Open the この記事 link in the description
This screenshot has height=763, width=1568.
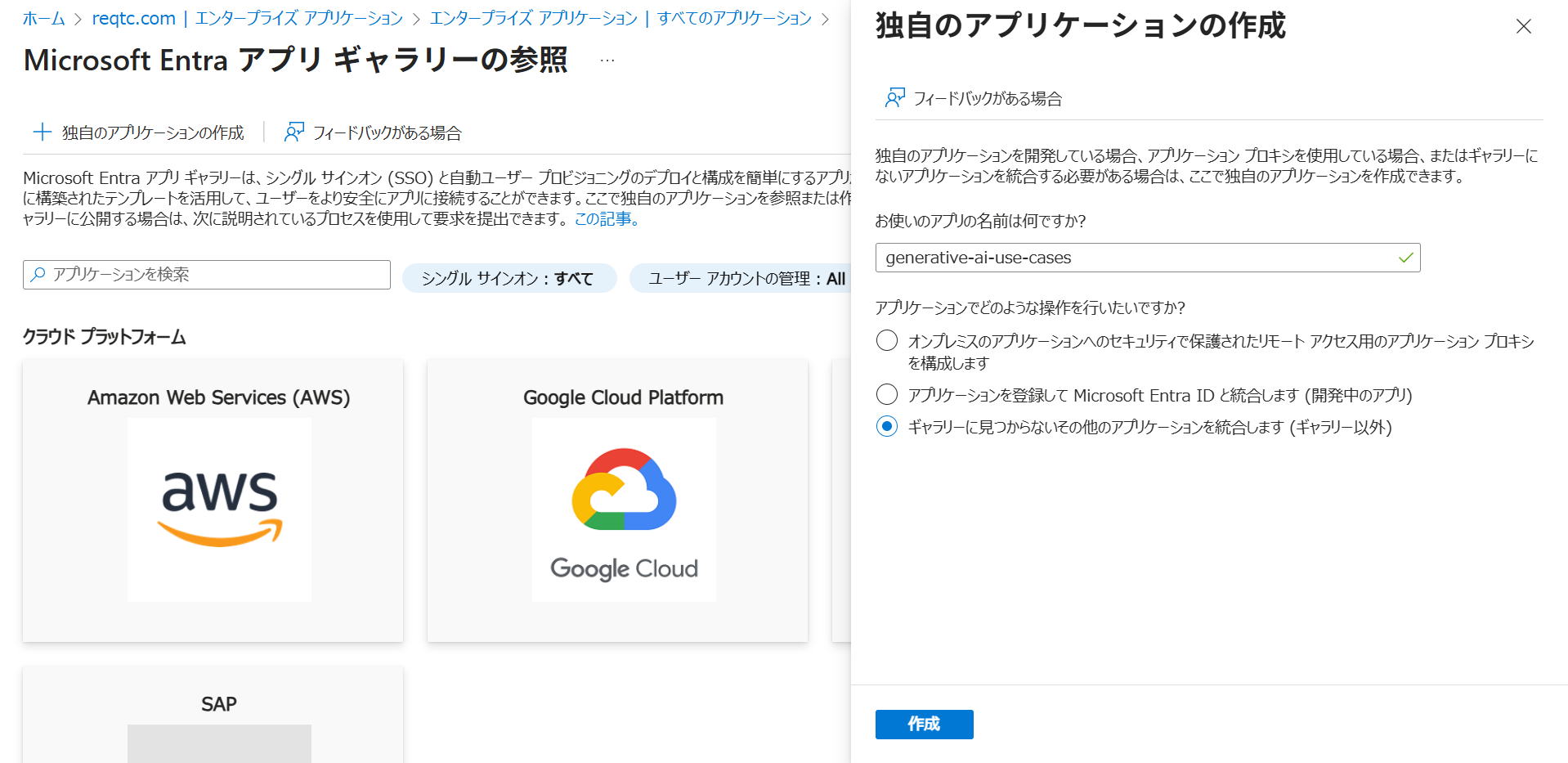pos(606,218)
